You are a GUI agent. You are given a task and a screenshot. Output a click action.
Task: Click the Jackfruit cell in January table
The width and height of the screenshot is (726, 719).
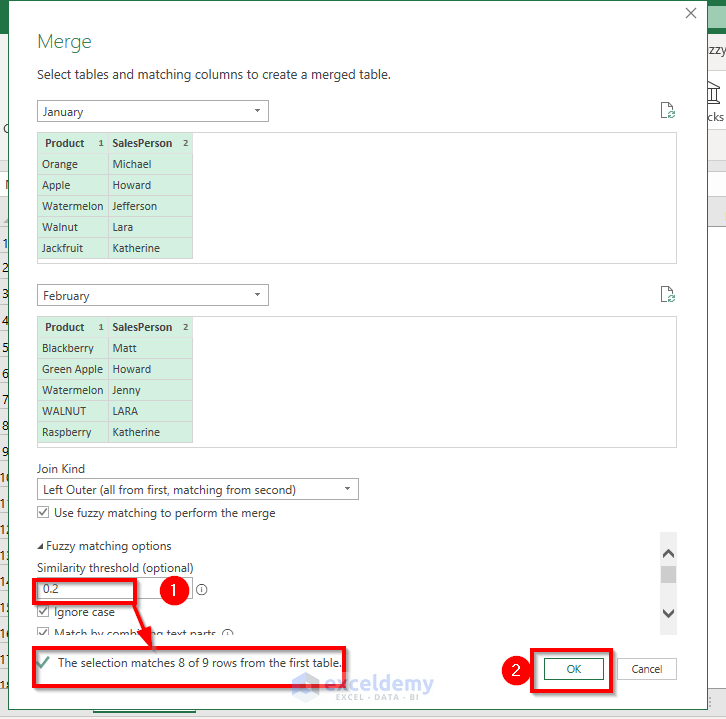click(x=73, y=248)
